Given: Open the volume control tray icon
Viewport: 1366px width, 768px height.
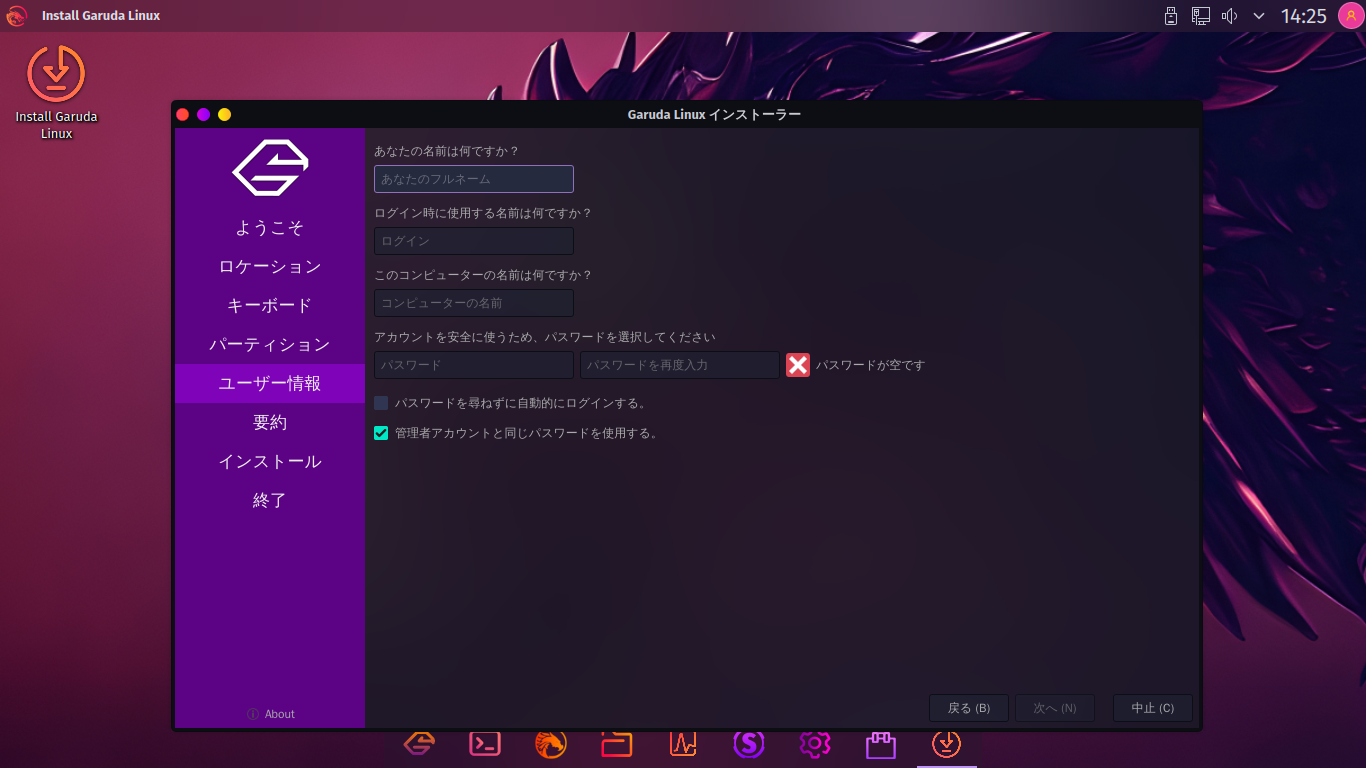Looking at the screenshot, I should click(1230, 16).
